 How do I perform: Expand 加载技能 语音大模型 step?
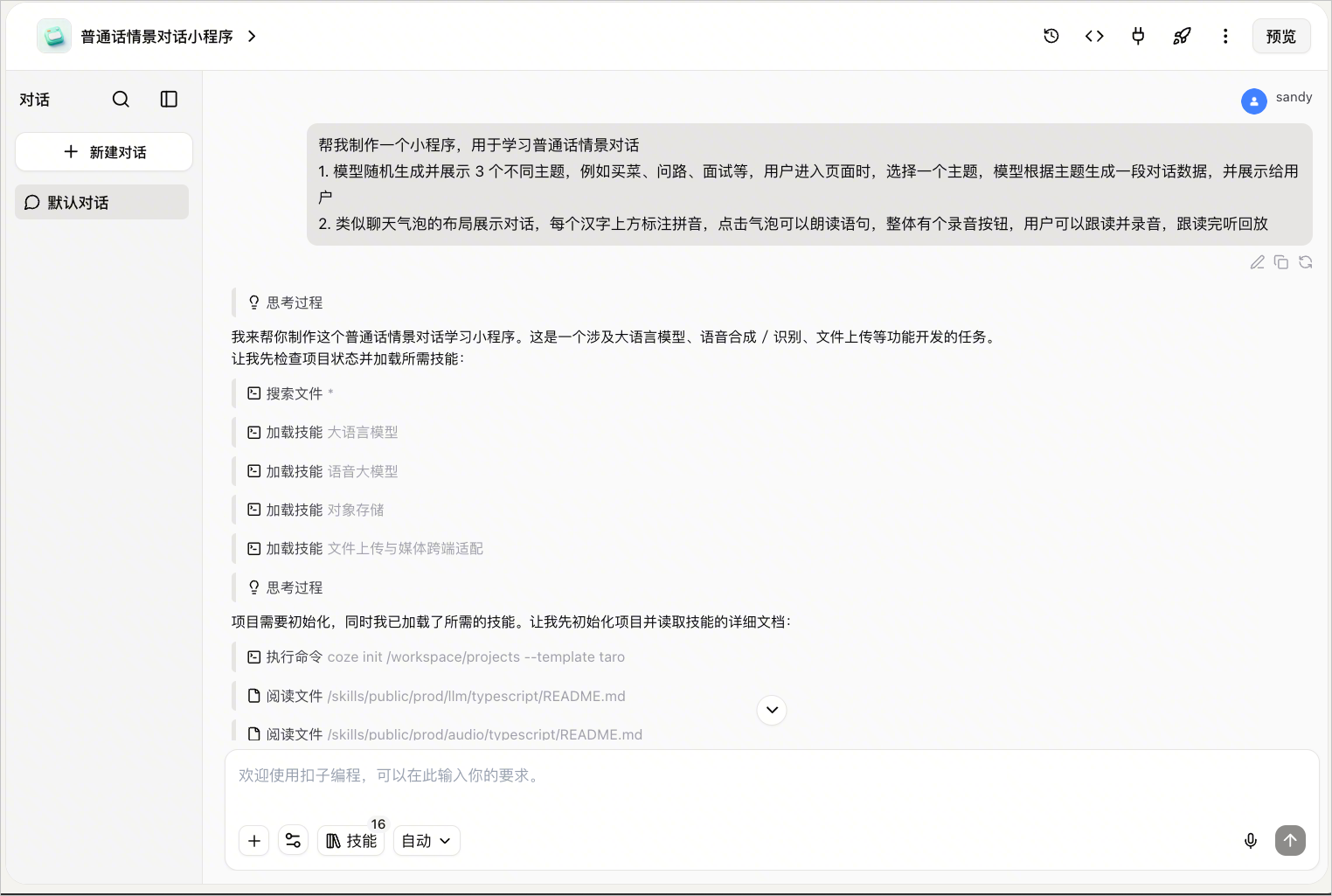pyautogui.click(x=323, y=471)
